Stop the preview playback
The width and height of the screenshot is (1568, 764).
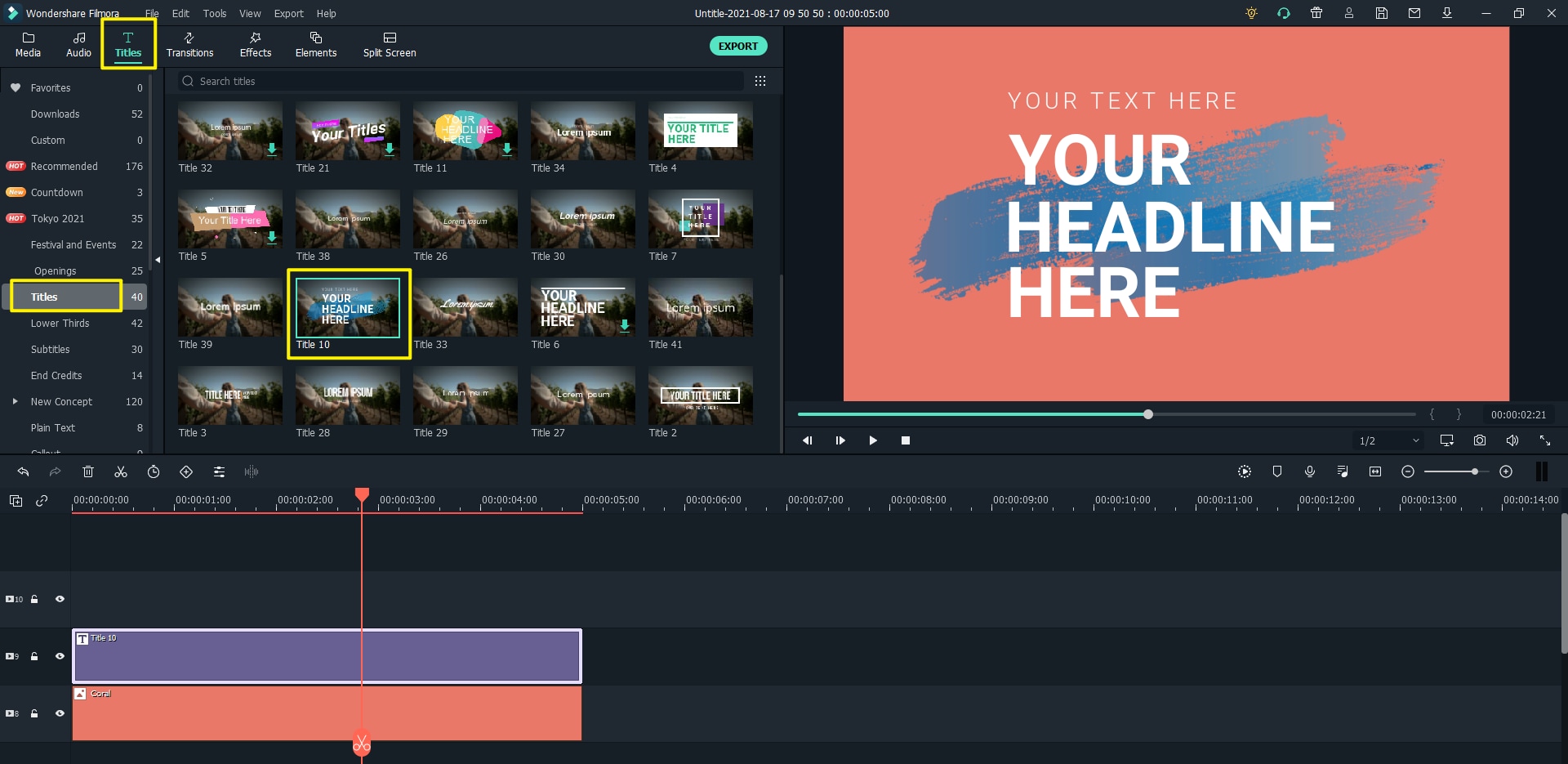coord(906,440)
